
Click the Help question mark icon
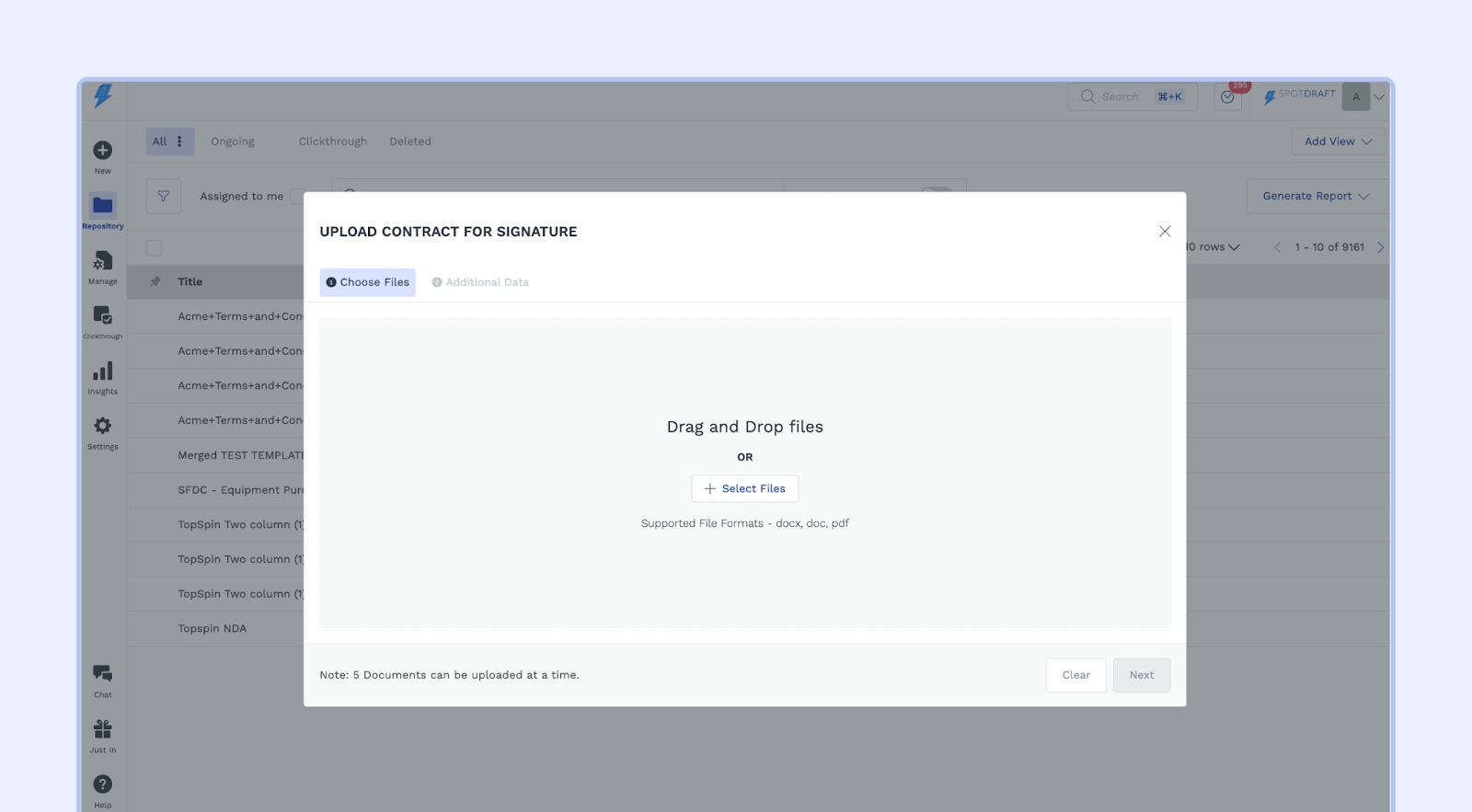pos(103,784)
